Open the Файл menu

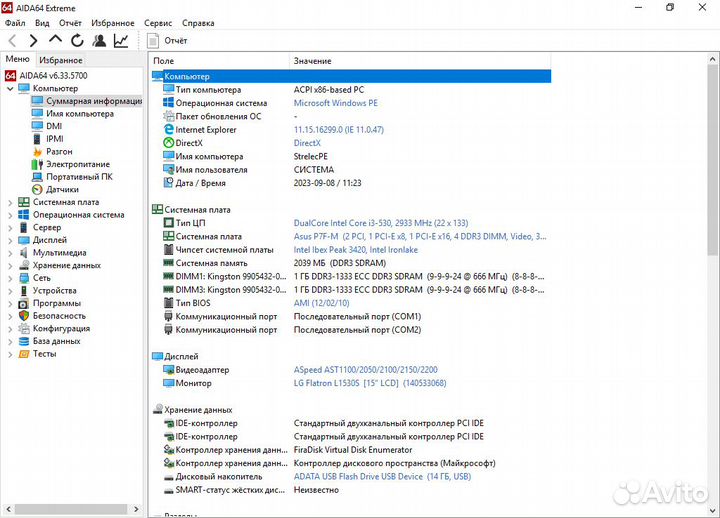(15, 22)
